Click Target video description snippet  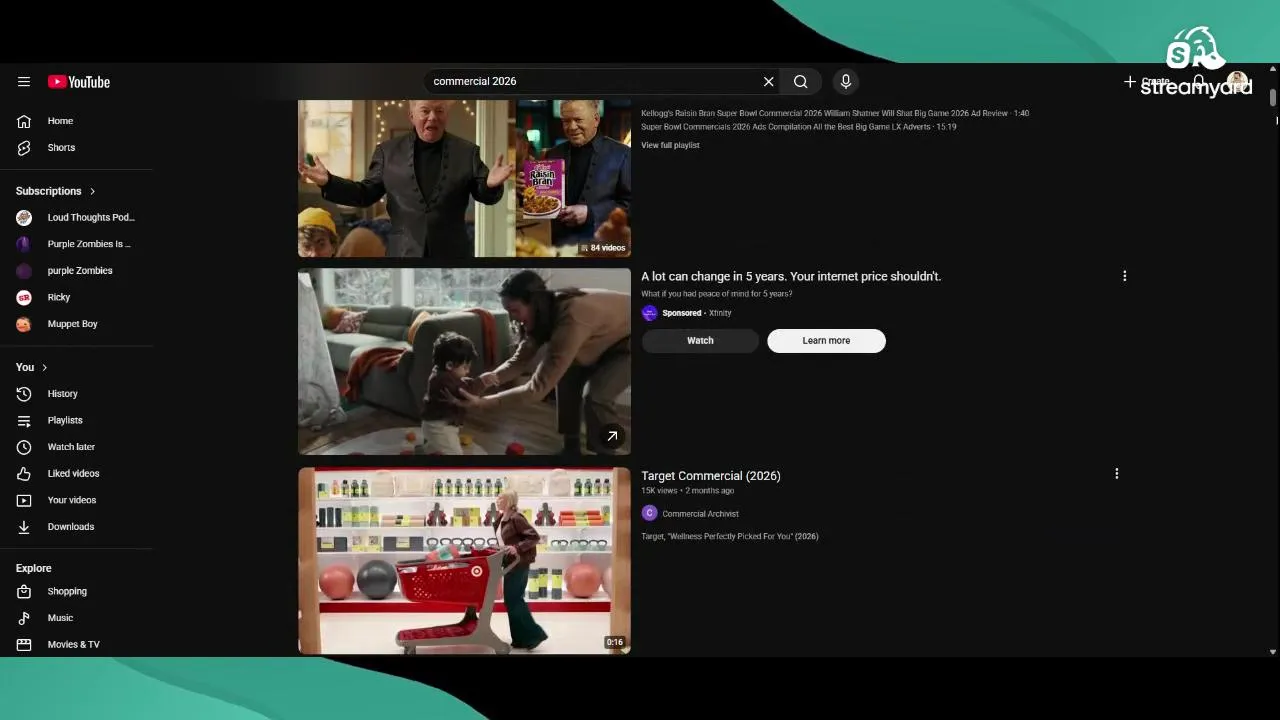tap(729, 537)
